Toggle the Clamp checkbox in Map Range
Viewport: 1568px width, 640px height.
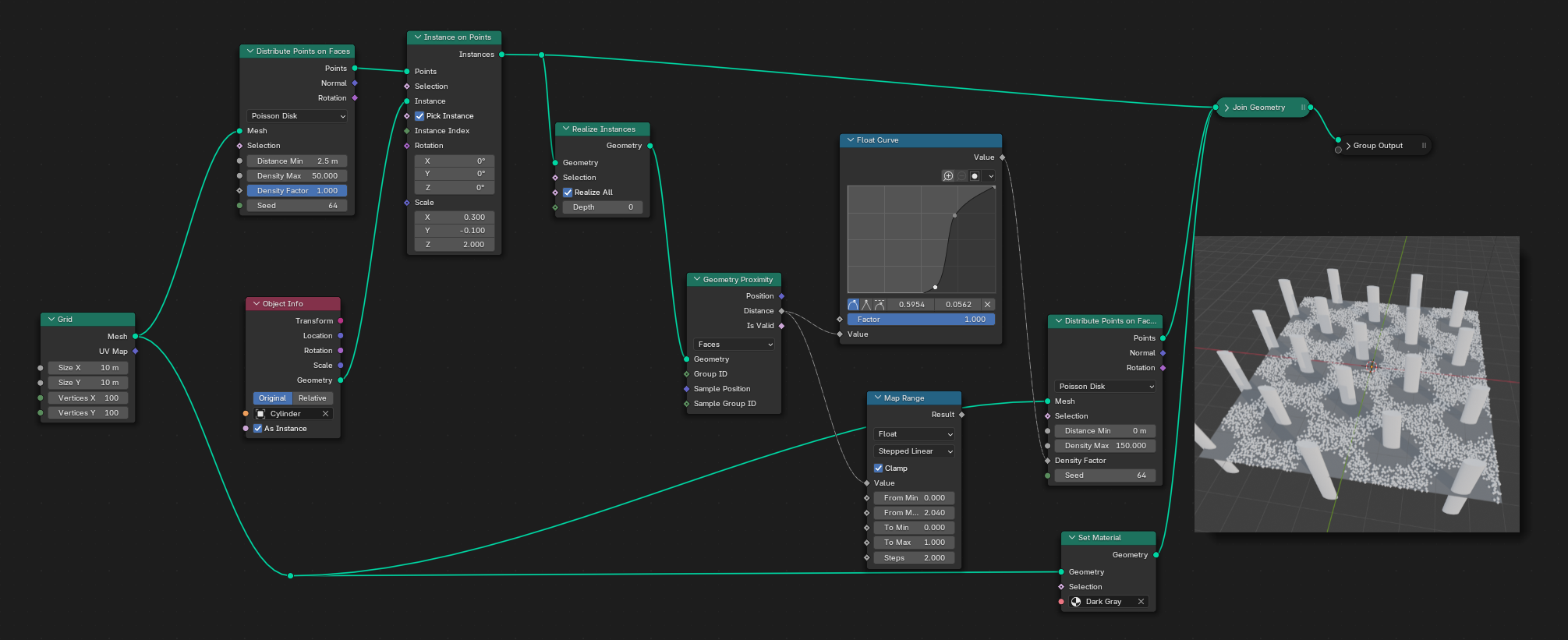pos(879,469)
